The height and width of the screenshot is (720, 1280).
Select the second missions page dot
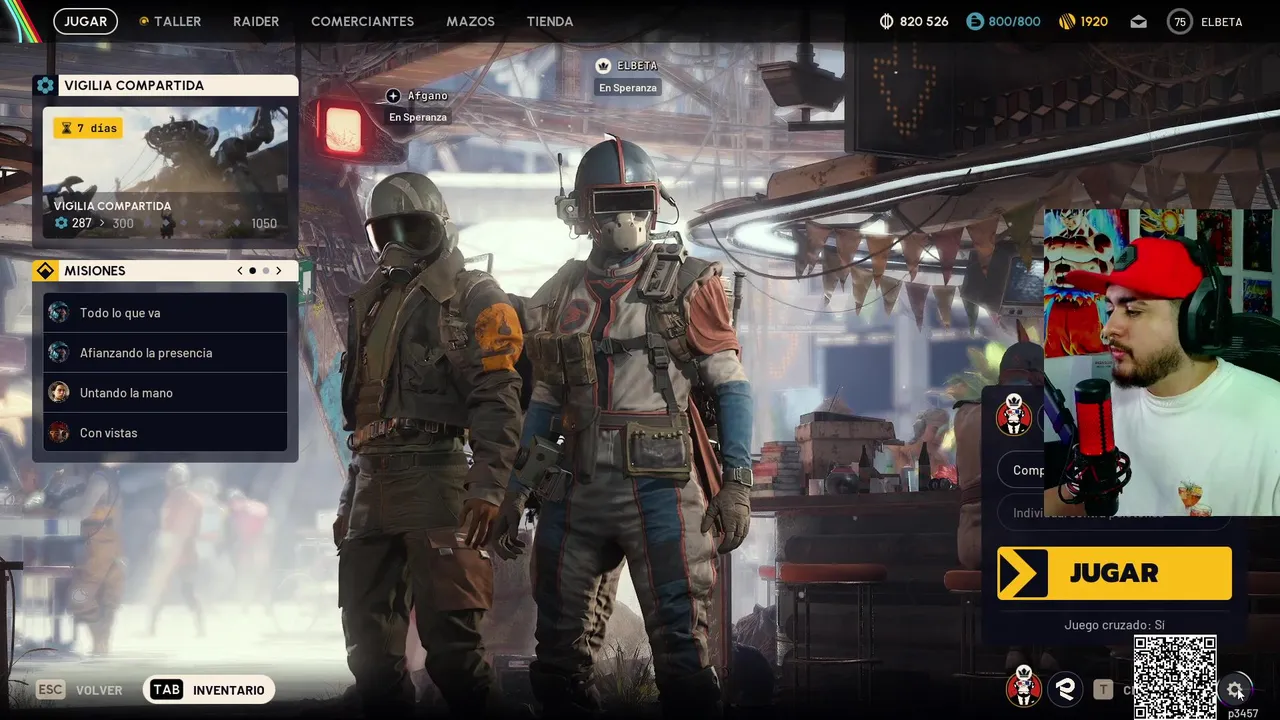[265, 271]
